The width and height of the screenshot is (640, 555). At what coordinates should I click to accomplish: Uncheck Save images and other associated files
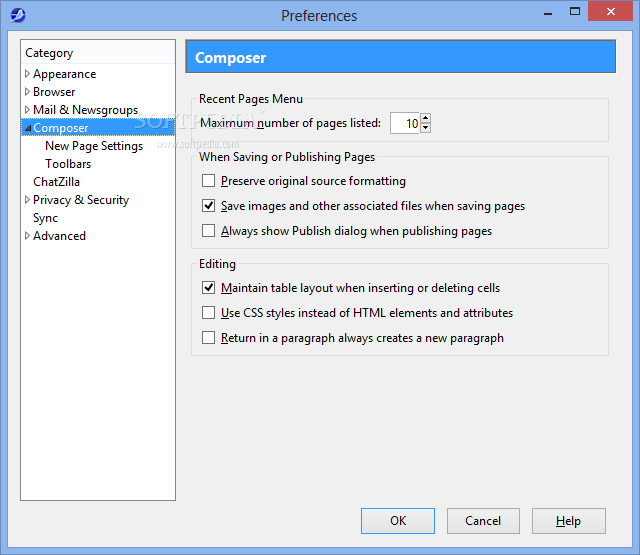coord(208,206)
